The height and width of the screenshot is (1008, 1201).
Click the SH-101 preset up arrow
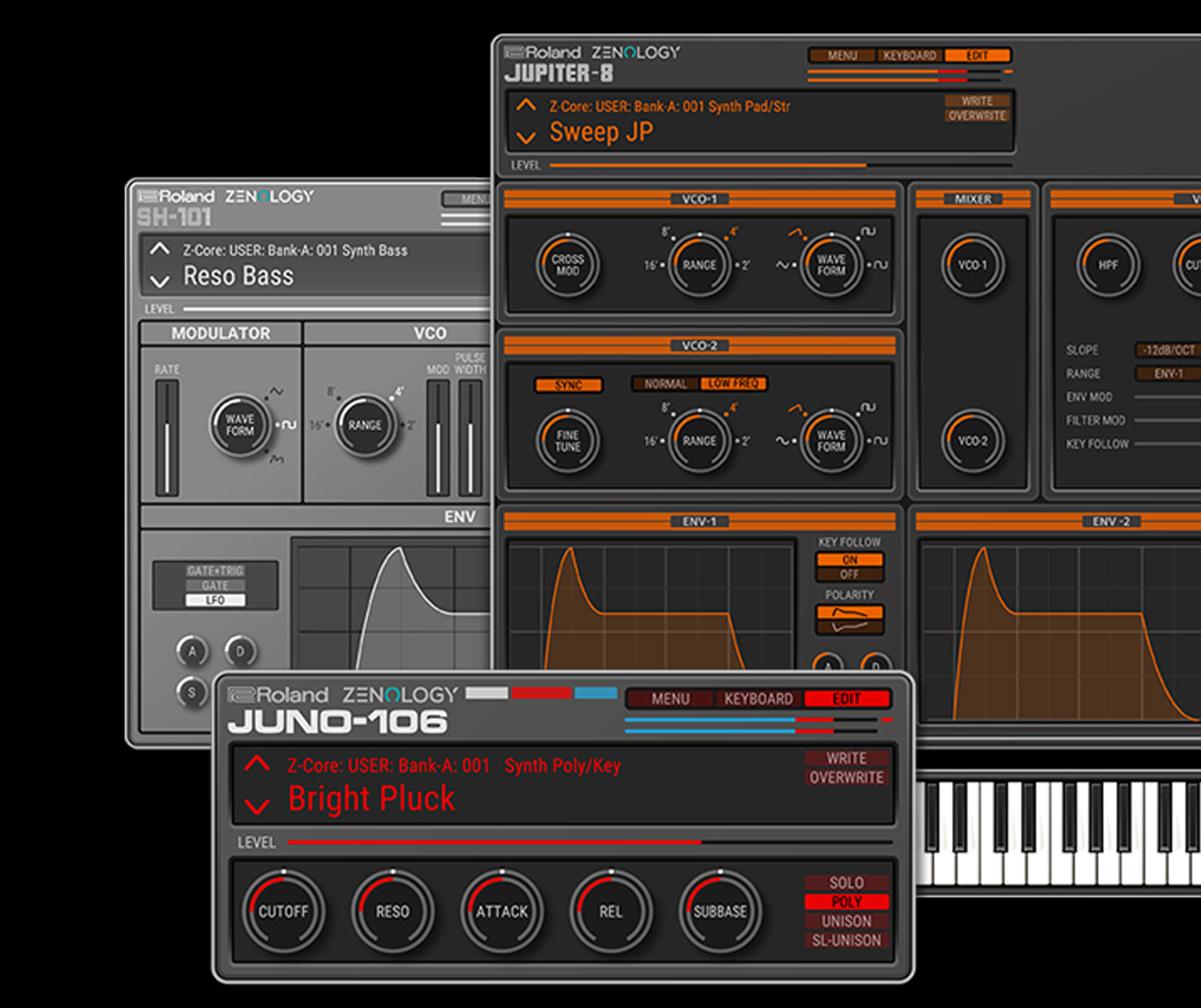[x=159, y=248]
